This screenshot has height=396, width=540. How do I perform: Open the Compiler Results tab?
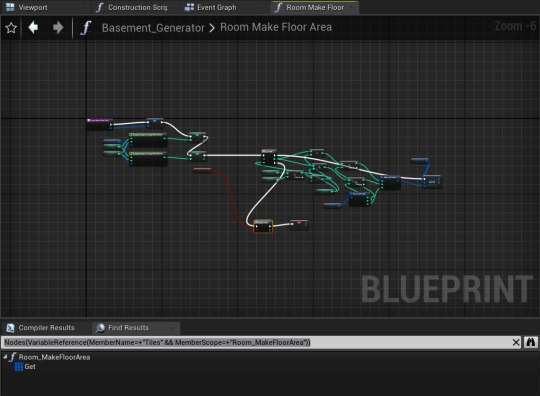coord(46,328)
